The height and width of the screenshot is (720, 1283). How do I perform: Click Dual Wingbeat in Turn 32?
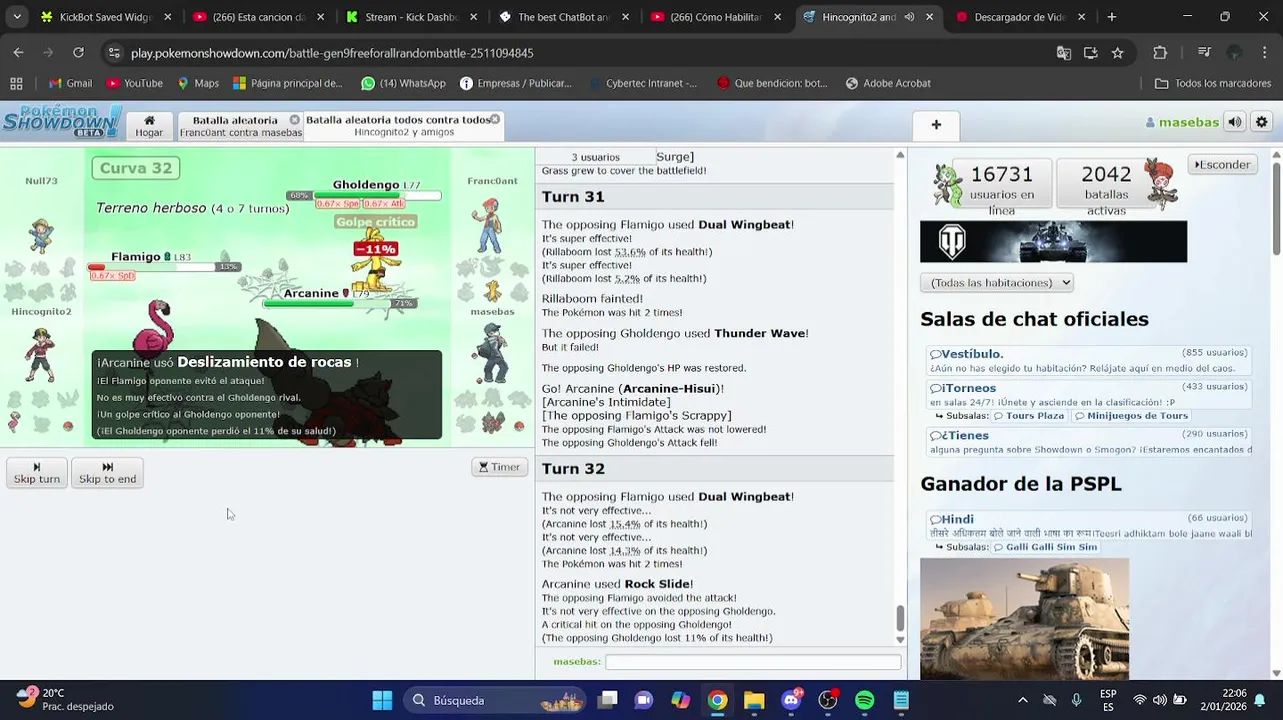tap(744, 497)
